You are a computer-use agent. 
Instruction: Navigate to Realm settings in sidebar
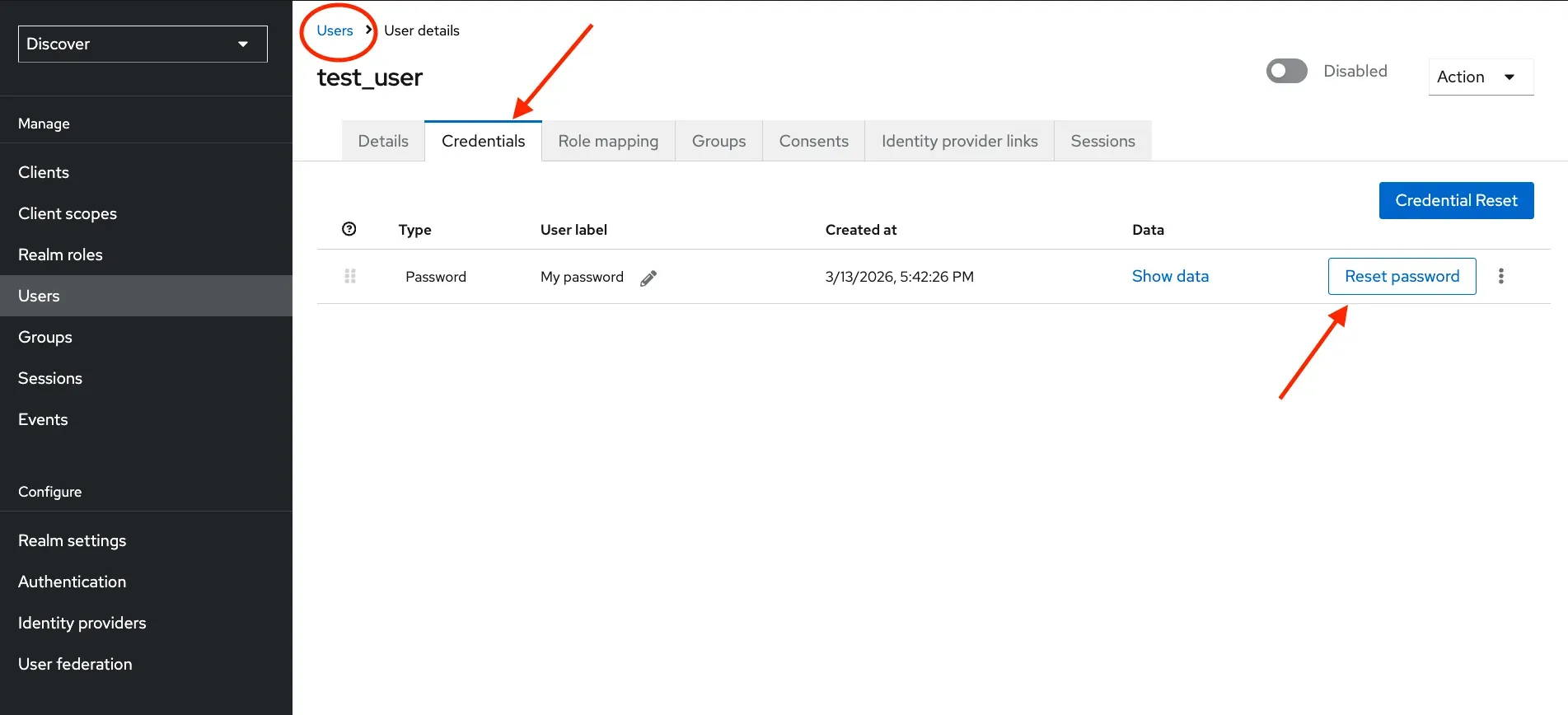click(73, 541)
